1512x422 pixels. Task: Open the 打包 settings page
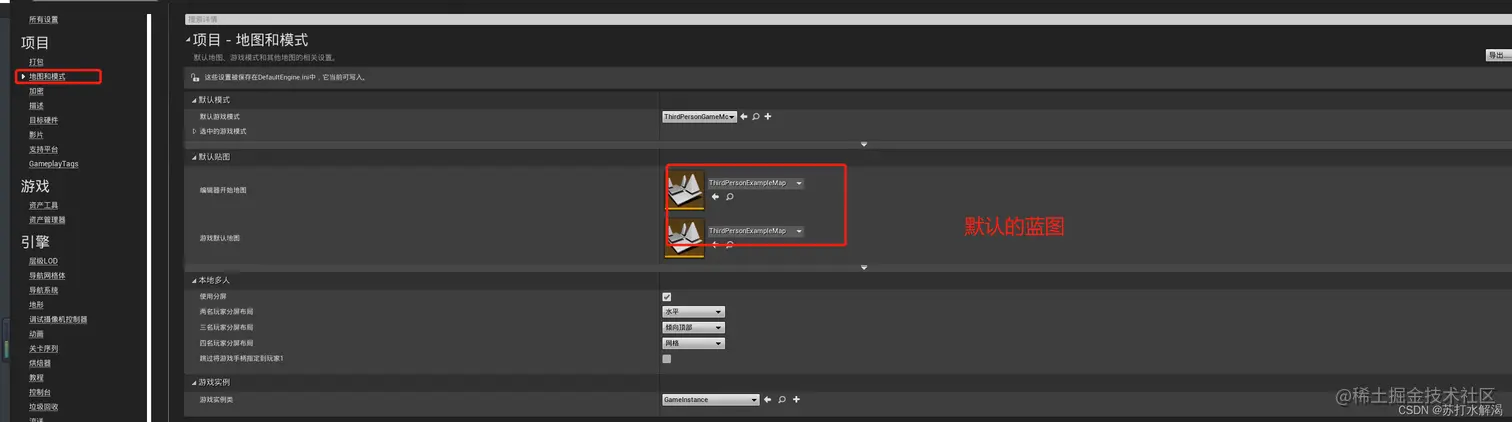[37, 62]
